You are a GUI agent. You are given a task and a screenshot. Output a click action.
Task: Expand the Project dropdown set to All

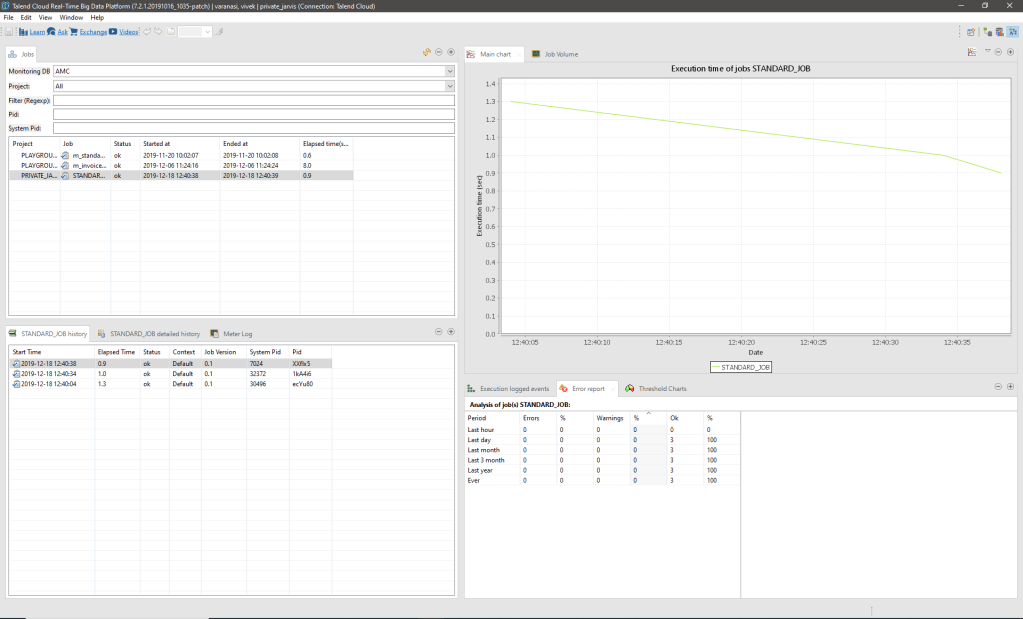click(450, 86)
